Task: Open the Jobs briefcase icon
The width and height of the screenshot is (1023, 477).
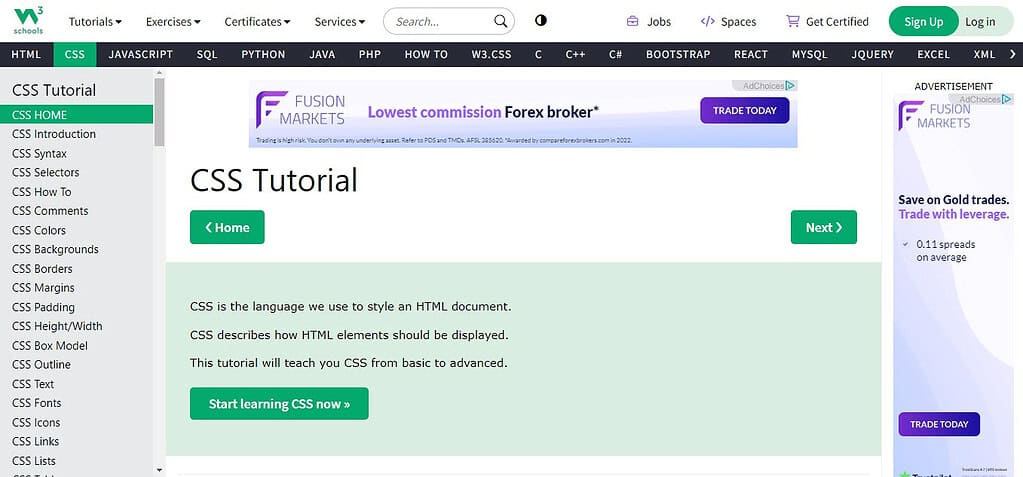Action: (x=632, y=22)
